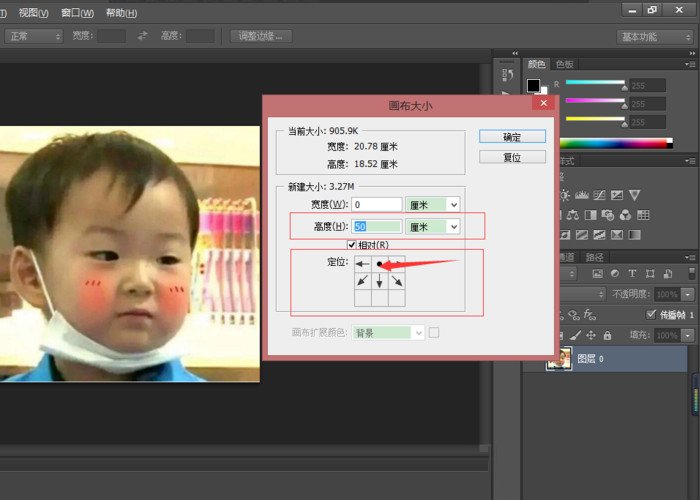Image resolution: width=700 pixels, height=500 pixels.
Task: Swap width and height in options bar
Action: [142, 36]
